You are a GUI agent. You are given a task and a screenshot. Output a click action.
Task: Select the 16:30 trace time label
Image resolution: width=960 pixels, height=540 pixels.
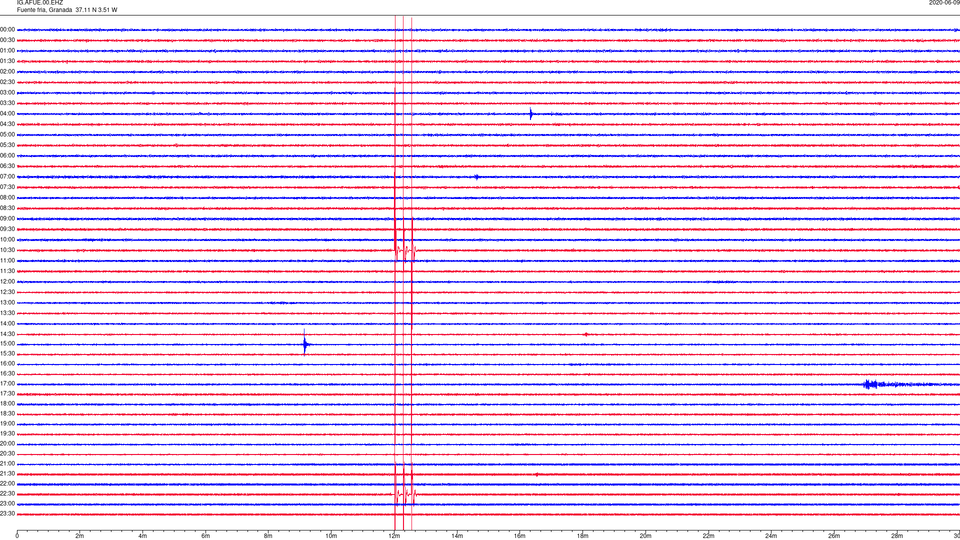(x=7, y=373)
